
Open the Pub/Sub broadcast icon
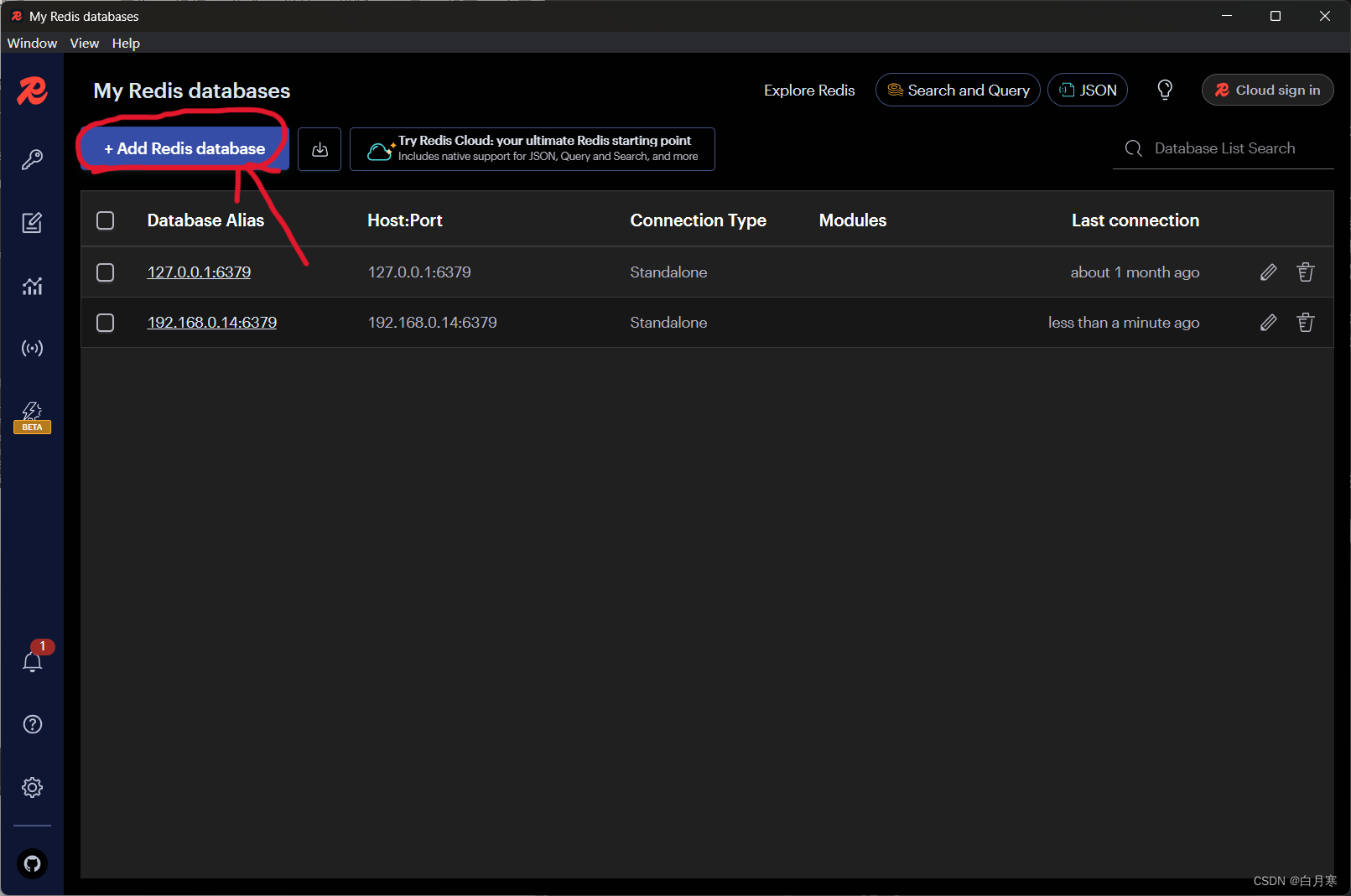coord(32,348)
